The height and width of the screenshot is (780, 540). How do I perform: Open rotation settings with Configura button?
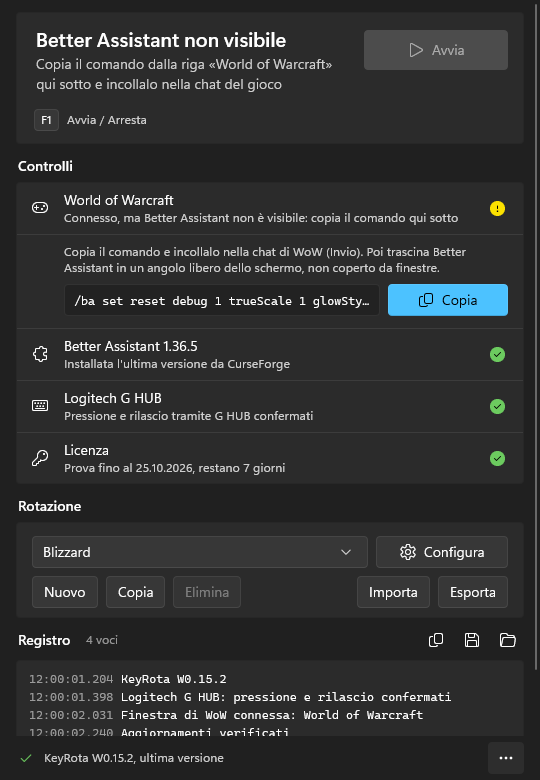[x=442, y=552]
